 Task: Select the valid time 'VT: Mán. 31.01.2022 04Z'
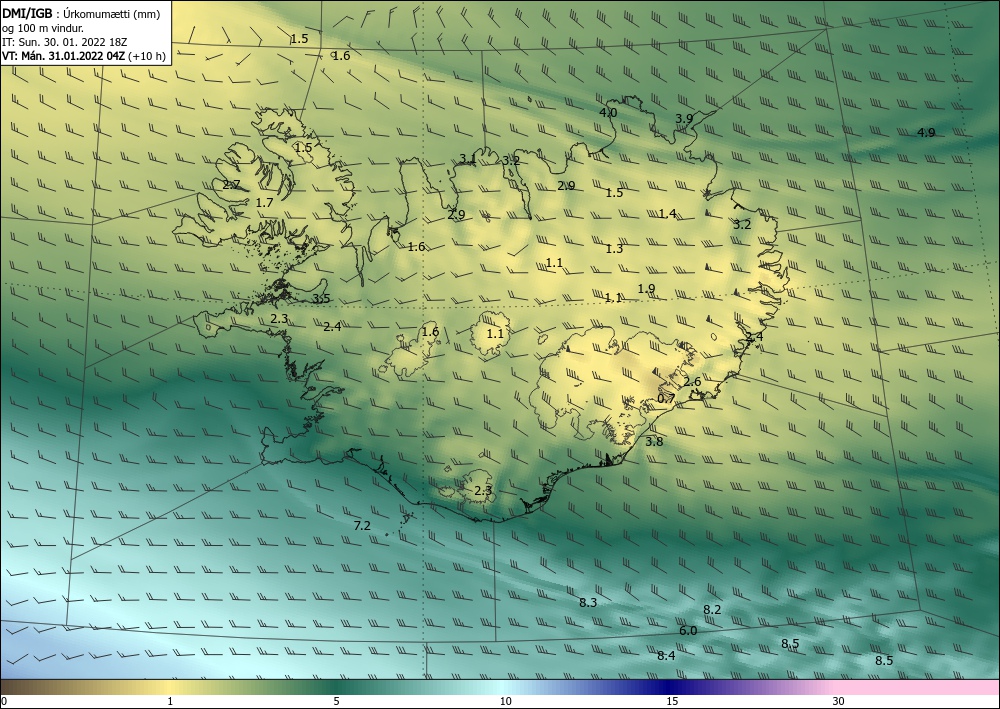pos(64,56)
